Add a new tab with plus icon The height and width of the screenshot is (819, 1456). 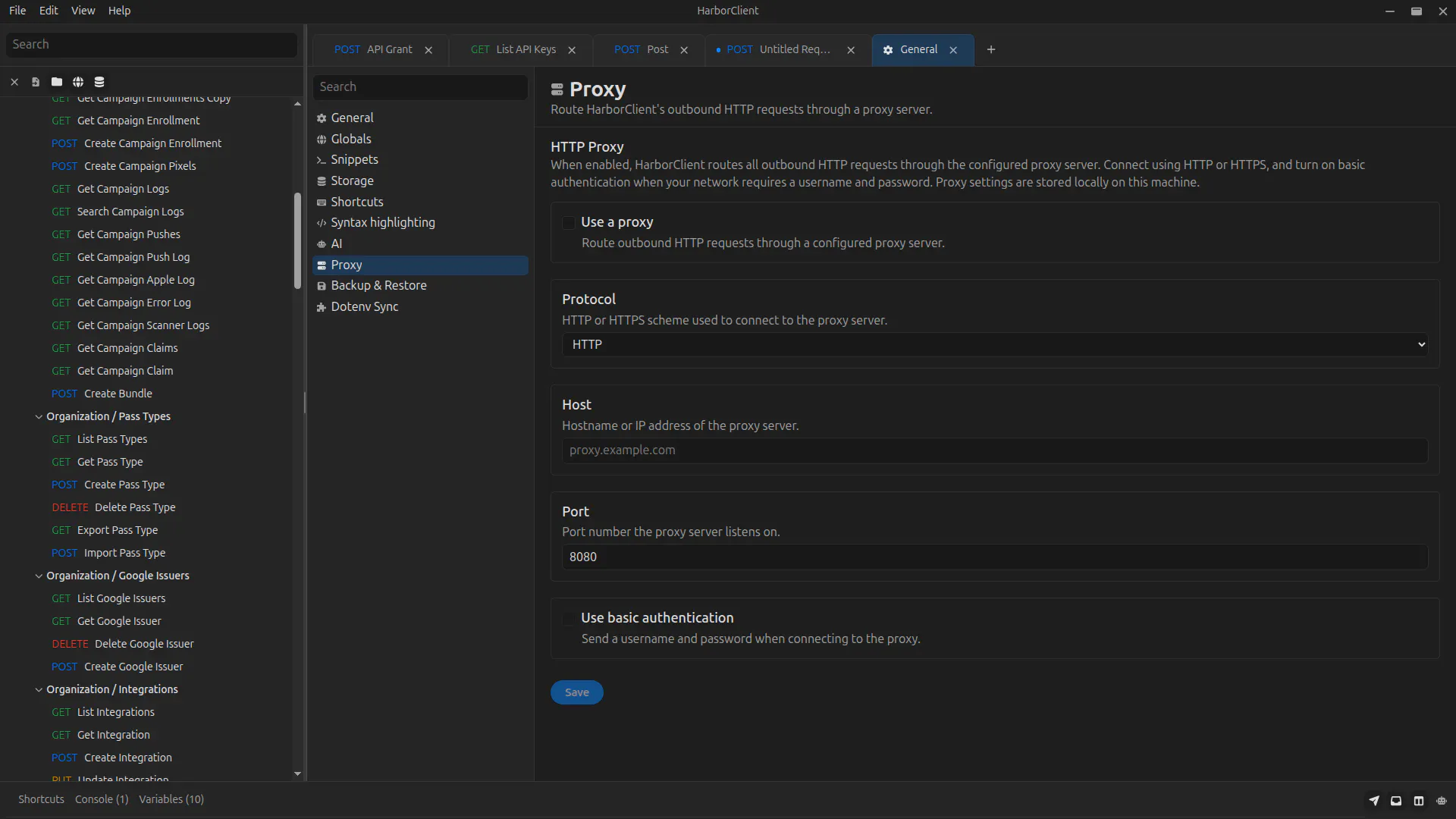[991, 50]
